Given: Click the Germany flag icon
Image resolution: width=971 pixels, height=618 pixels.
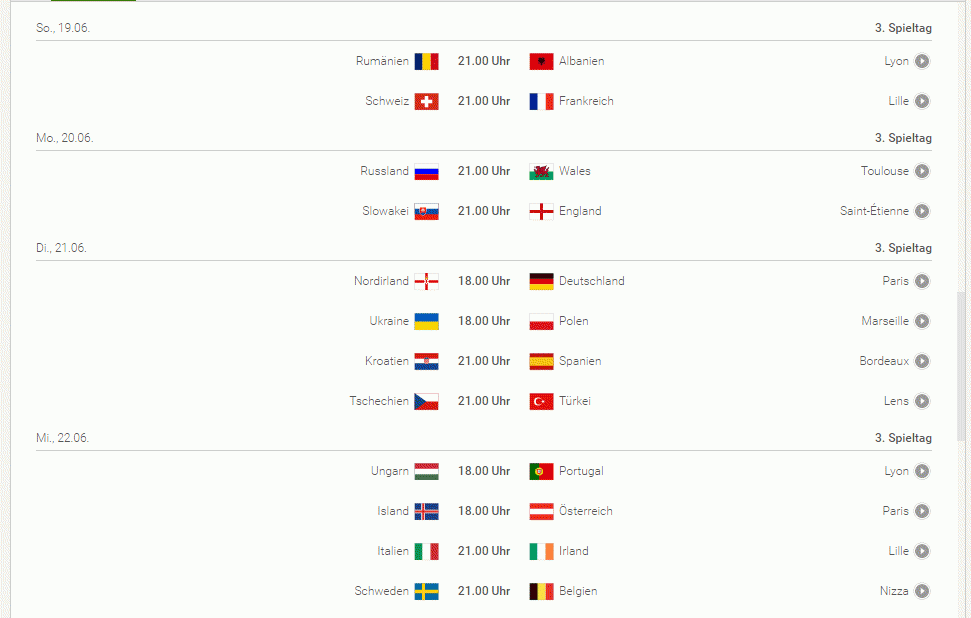Looking at the screenshot, I should click(541, 281).
